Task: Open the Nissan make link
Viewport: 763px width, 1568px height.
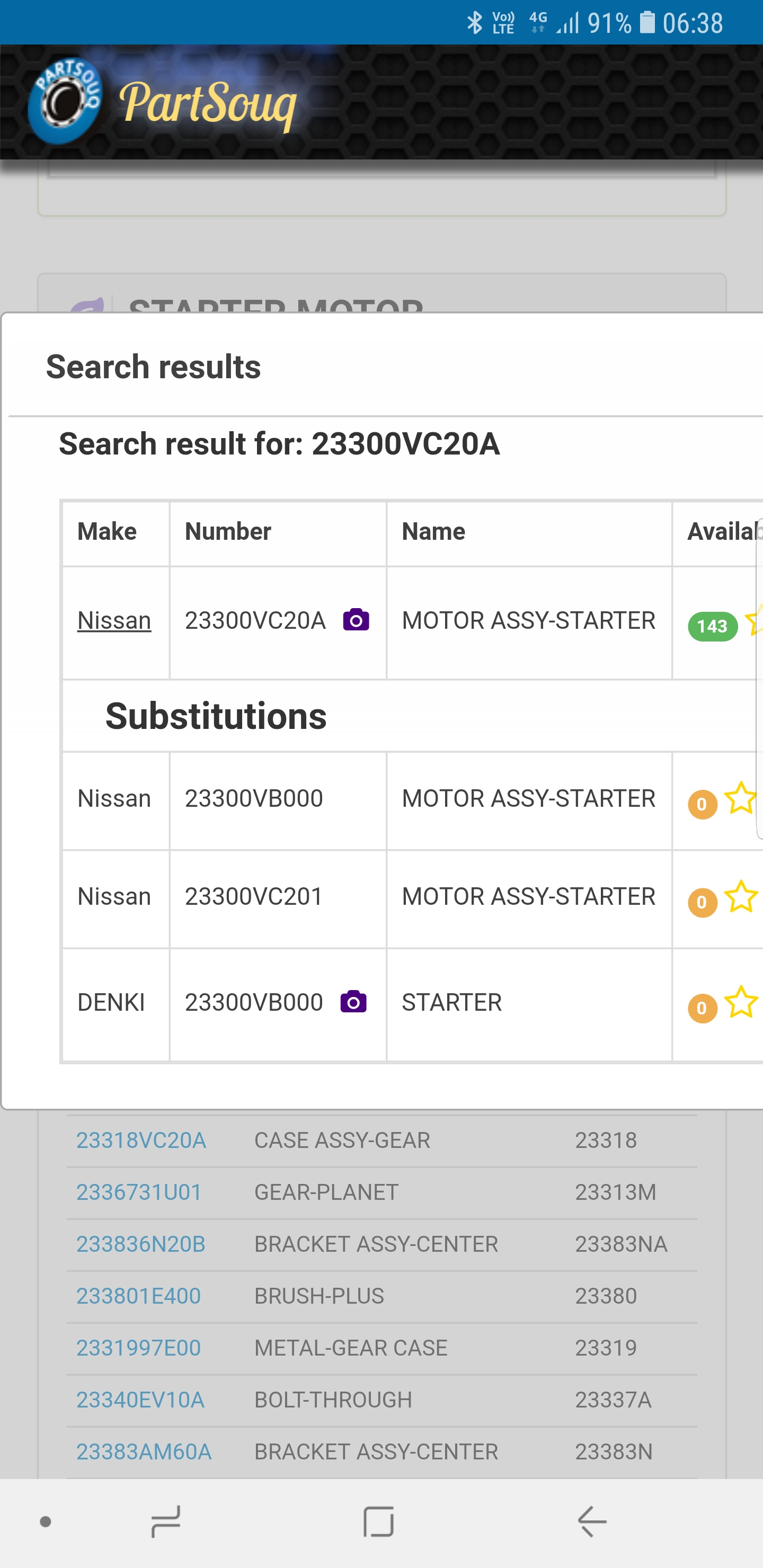Action: point(114,620)
